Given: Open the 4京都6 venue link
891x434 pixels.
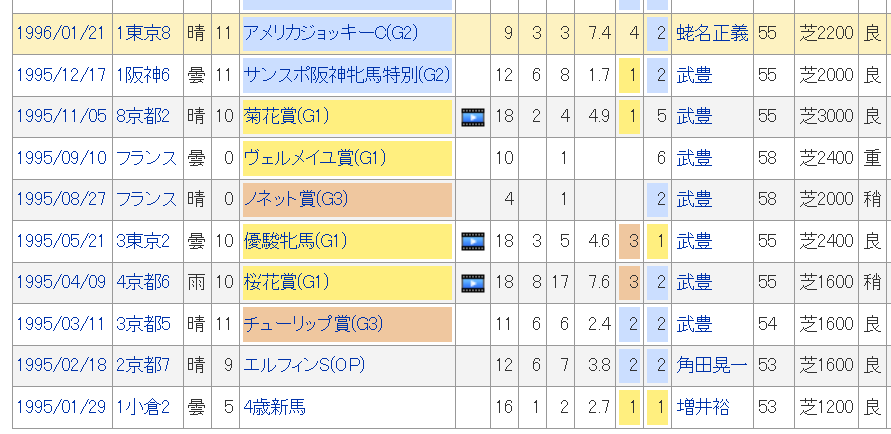Looking at the screenshot, I should tap(143, 282).
